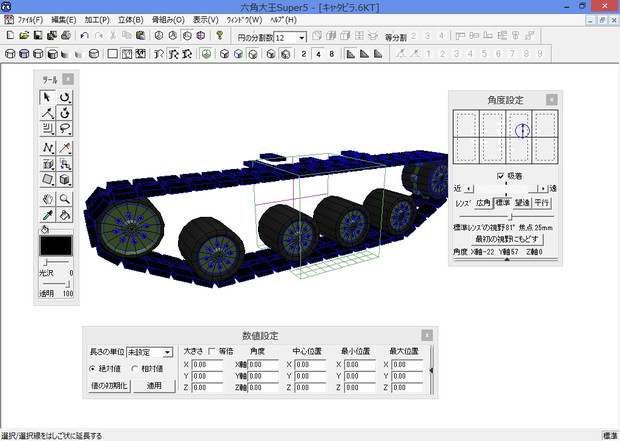Image resolution: width=620 pixels, height=441 pixels.
Task: Choose the hand pan tool
Action: (x=47, y=199)
